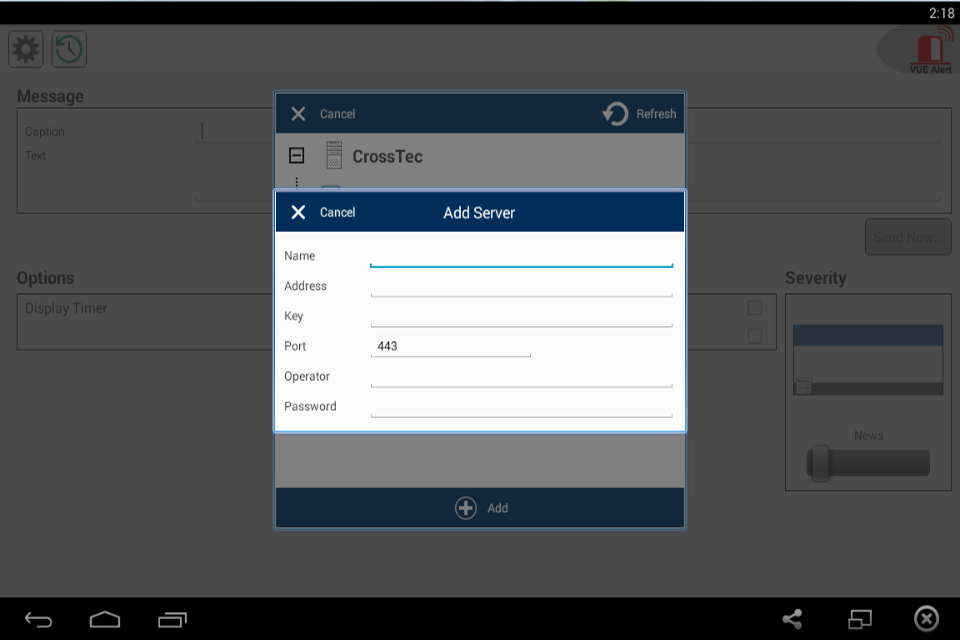The width and height of the screenshot is (960, 640).
Task: Cancel the Add Server dialog
Action: pyautogui.click(x=337, y=213)
